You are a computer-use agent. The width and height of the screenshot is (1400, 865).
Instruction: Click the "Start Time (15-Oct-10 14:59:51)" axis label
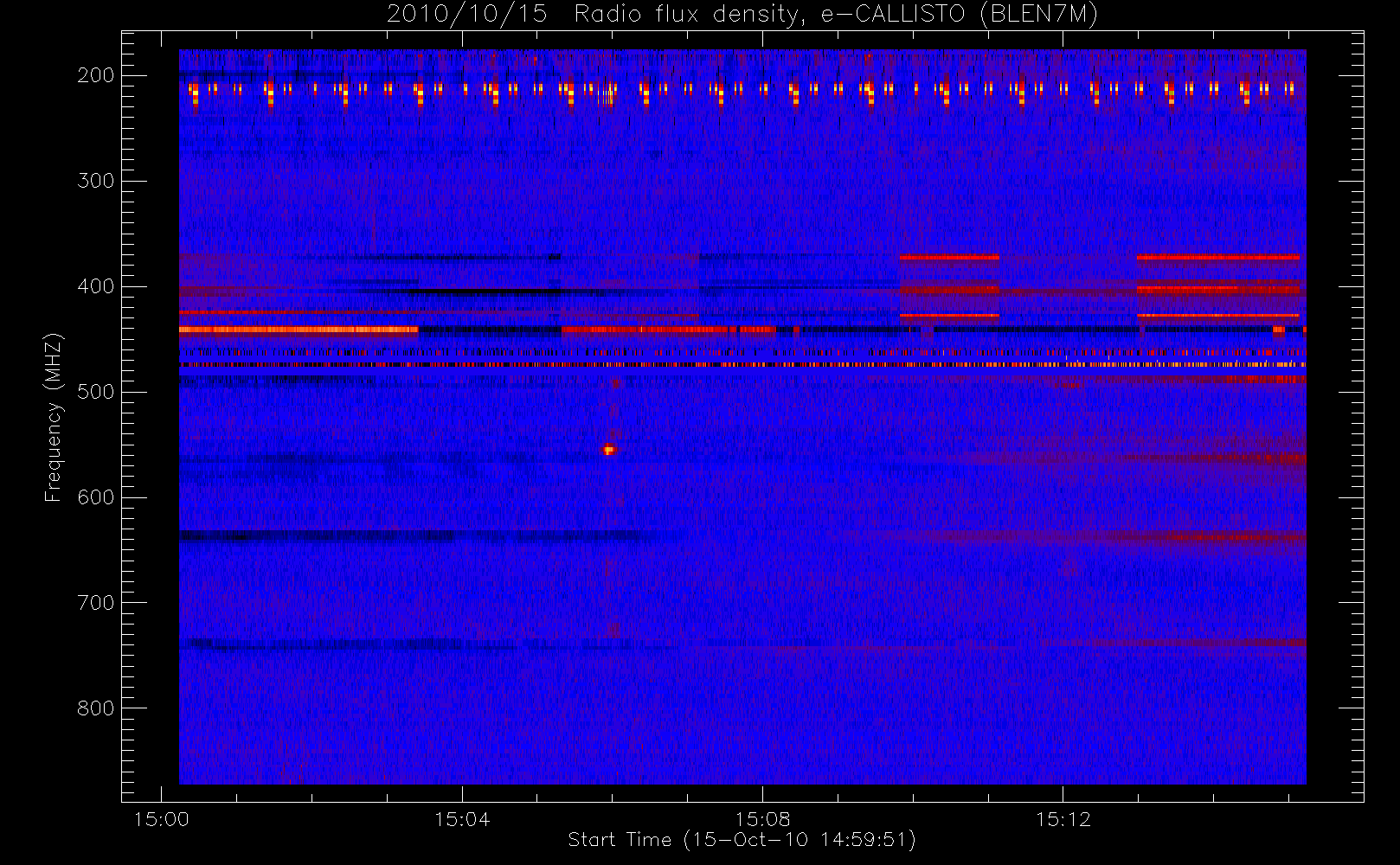742,839
